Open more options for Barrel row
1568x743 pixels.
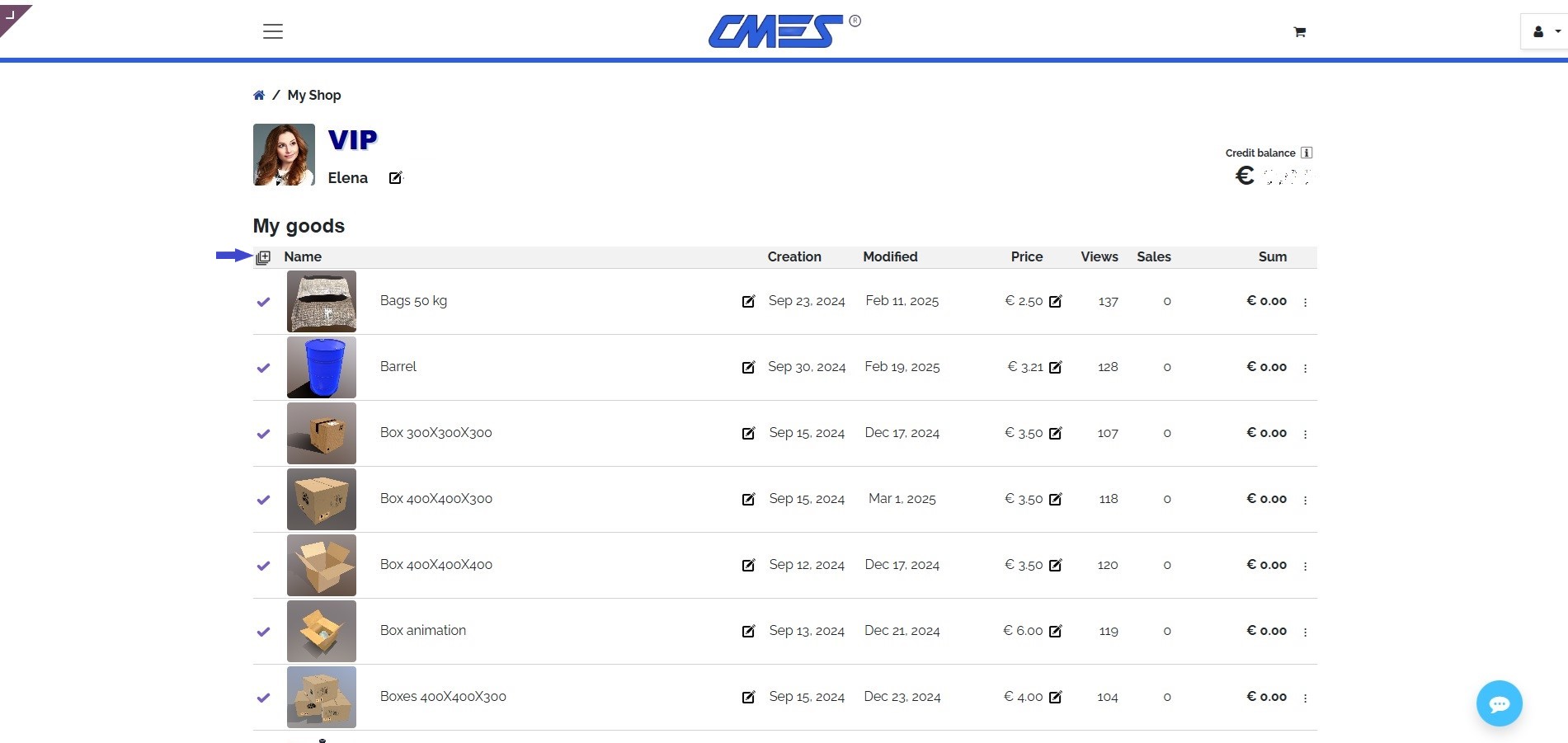click(x=1305, y=368)
